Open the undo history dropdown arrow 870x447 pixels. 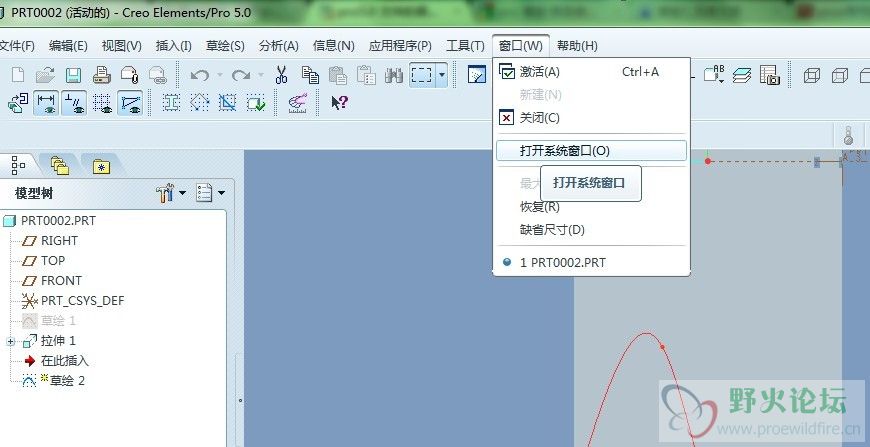(x=220, y=75)
